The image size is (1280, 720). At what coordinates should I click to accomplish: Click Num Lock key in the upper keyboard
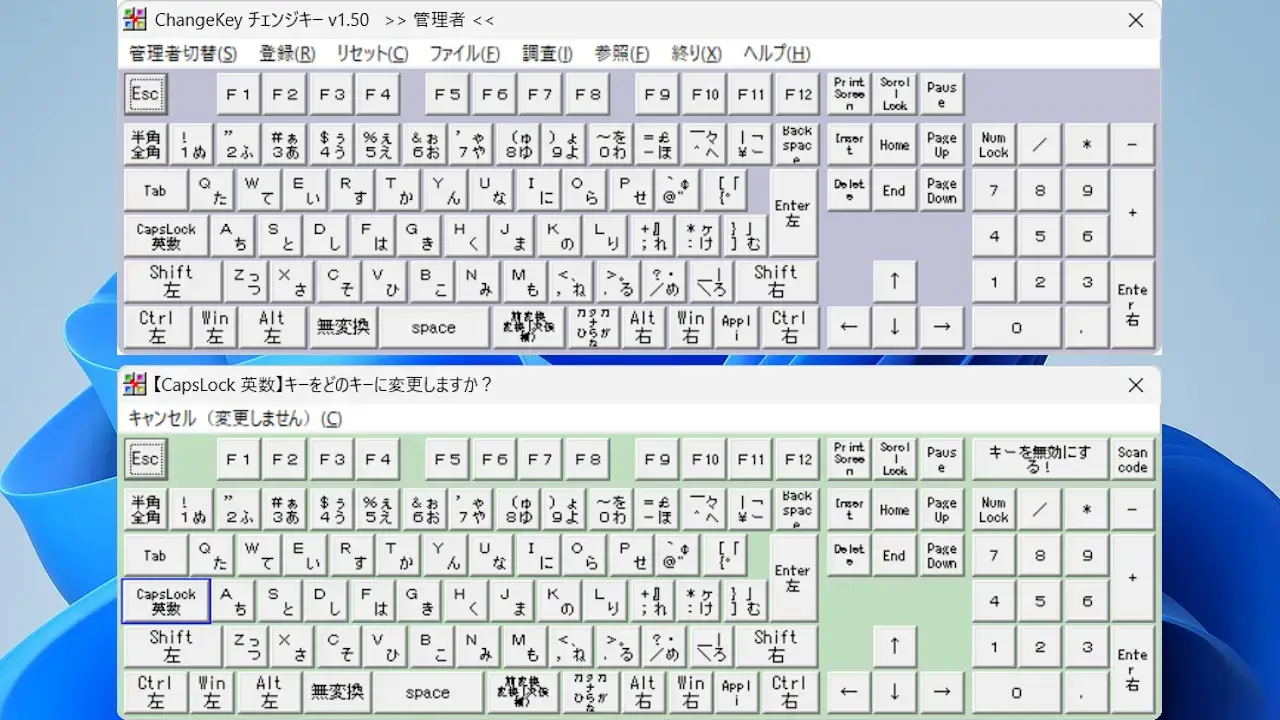click(x=993, y=145)
